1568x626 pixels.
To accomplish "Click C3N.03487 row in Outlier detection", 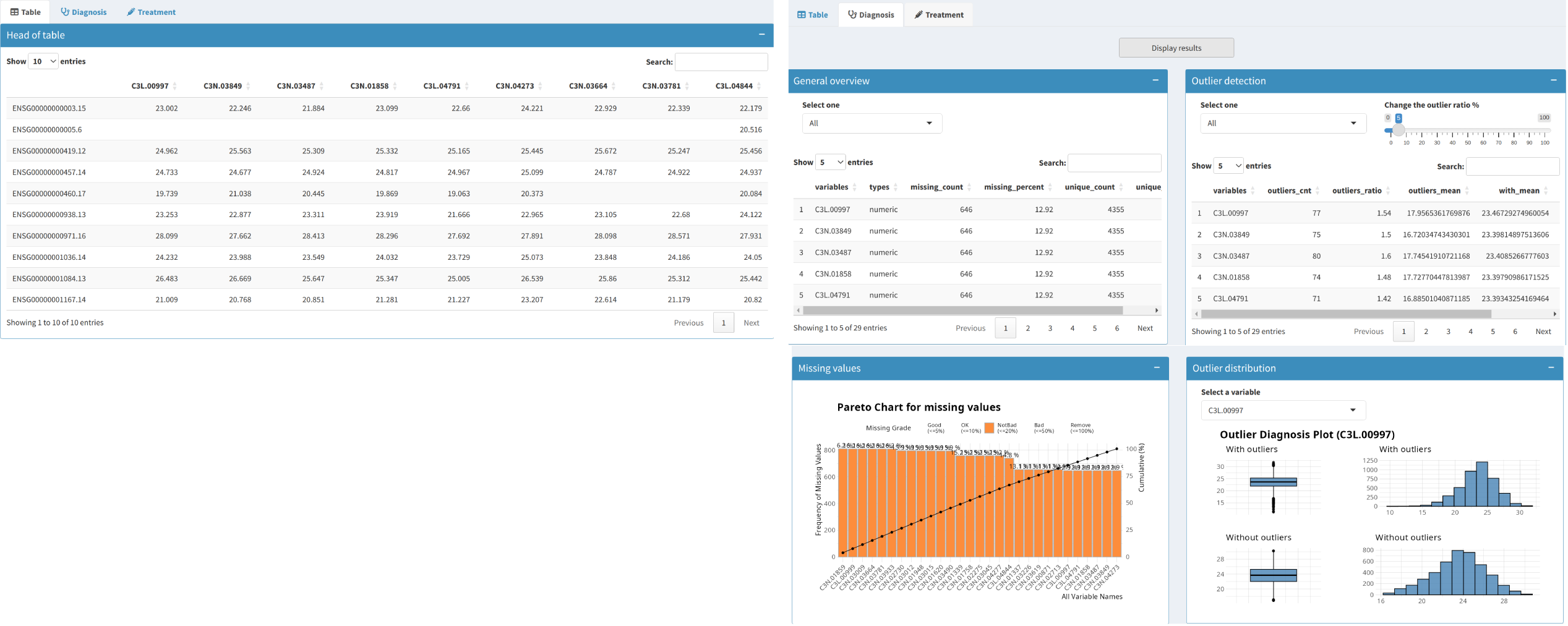I will click(x=1375, y=255).
